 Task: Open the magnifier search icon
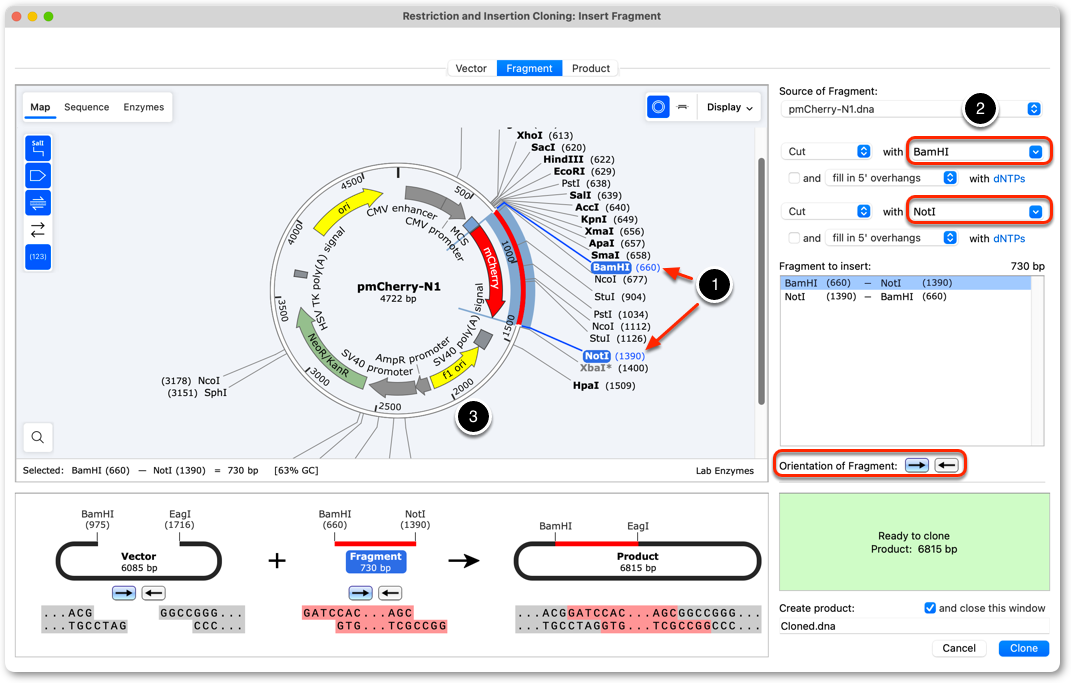(38, 437)
